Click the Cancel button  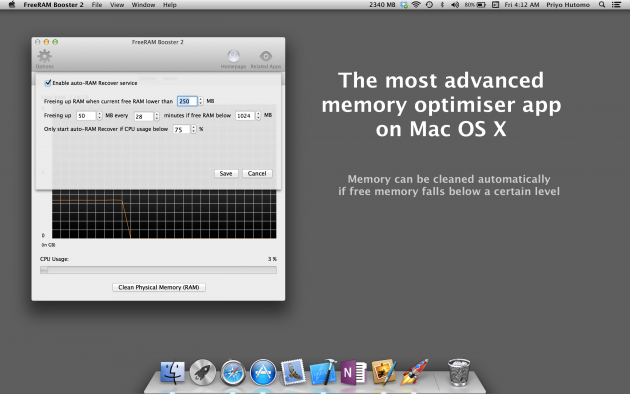point(257,174)
